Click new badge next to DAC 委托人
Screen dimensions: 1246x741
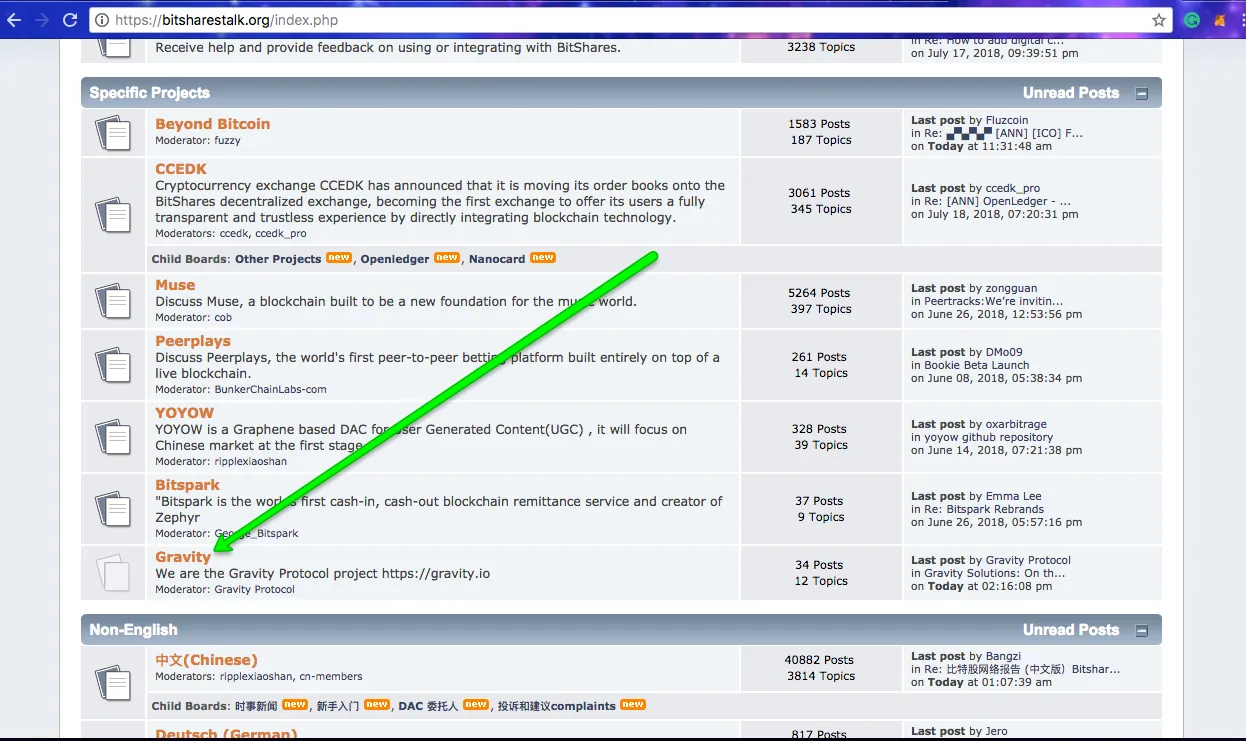(476, 704)
